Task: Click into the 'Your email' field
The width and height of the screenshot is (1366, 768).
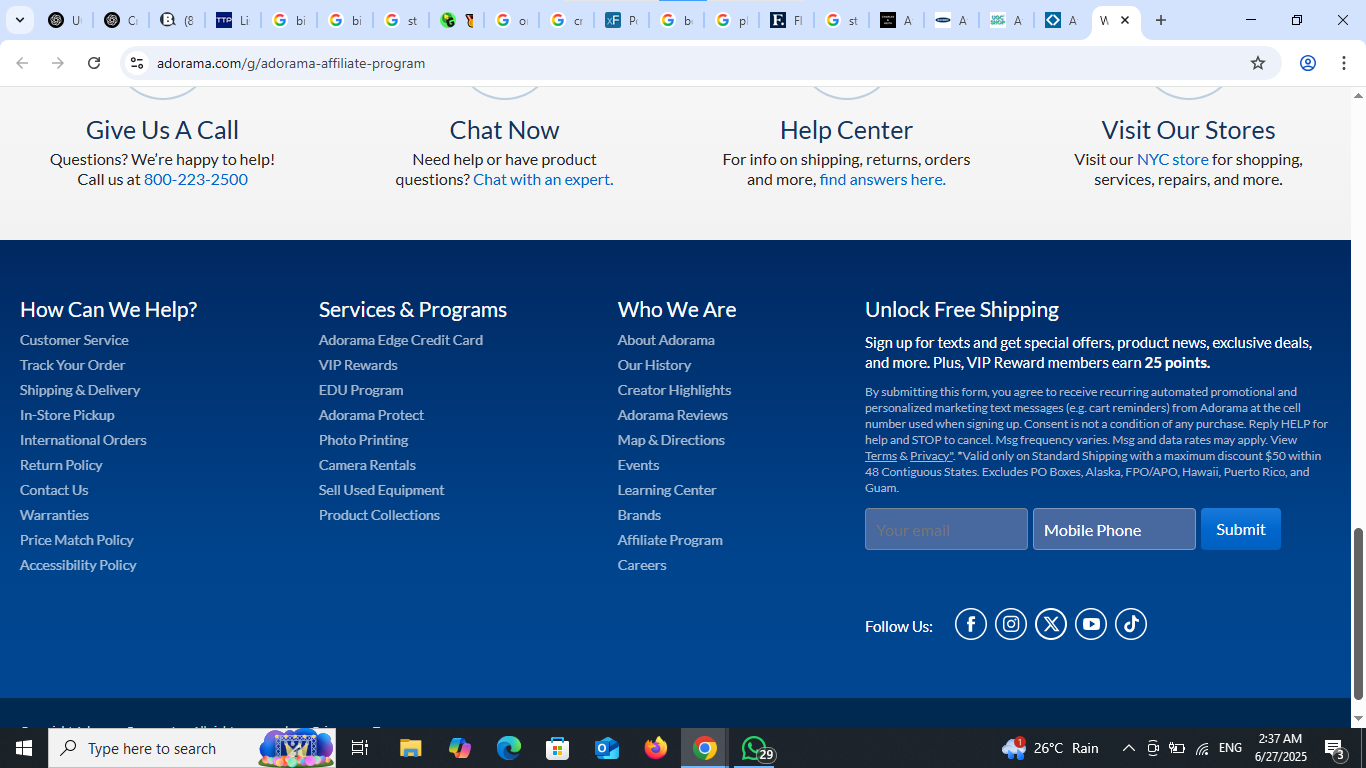Action: click(946, 529)
